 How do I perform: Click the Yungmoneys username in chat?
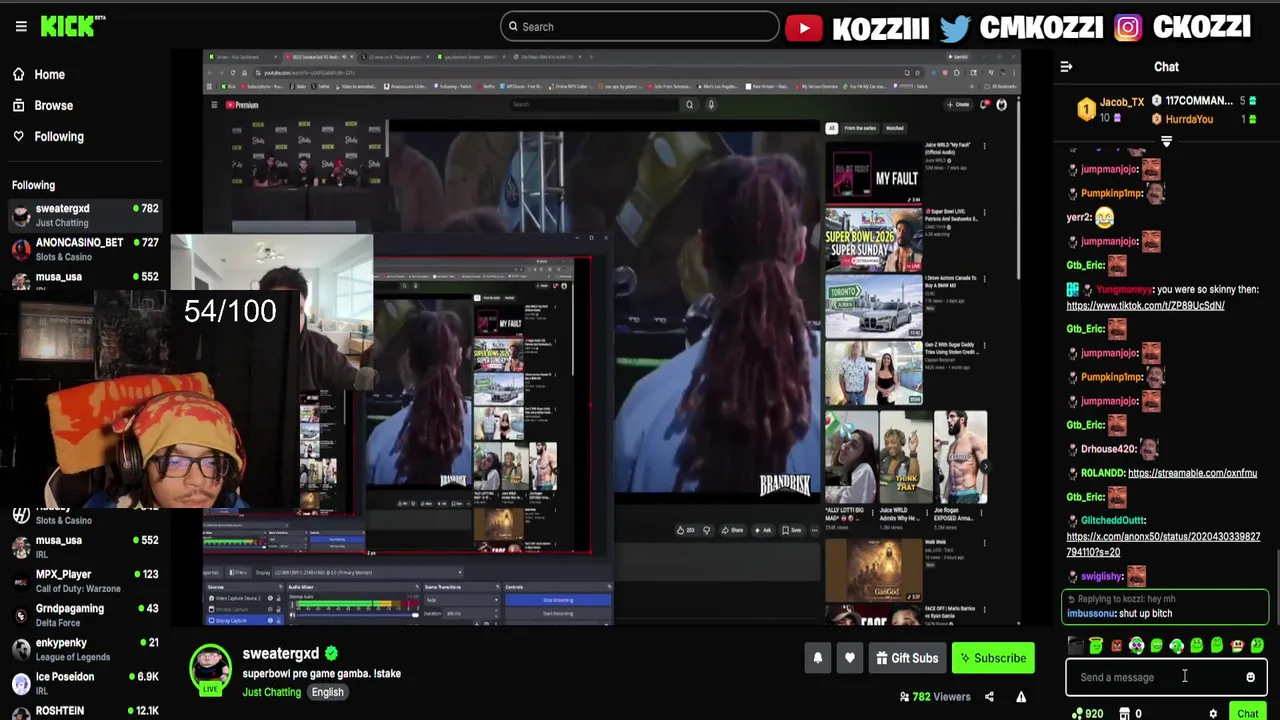[1124, 290]
